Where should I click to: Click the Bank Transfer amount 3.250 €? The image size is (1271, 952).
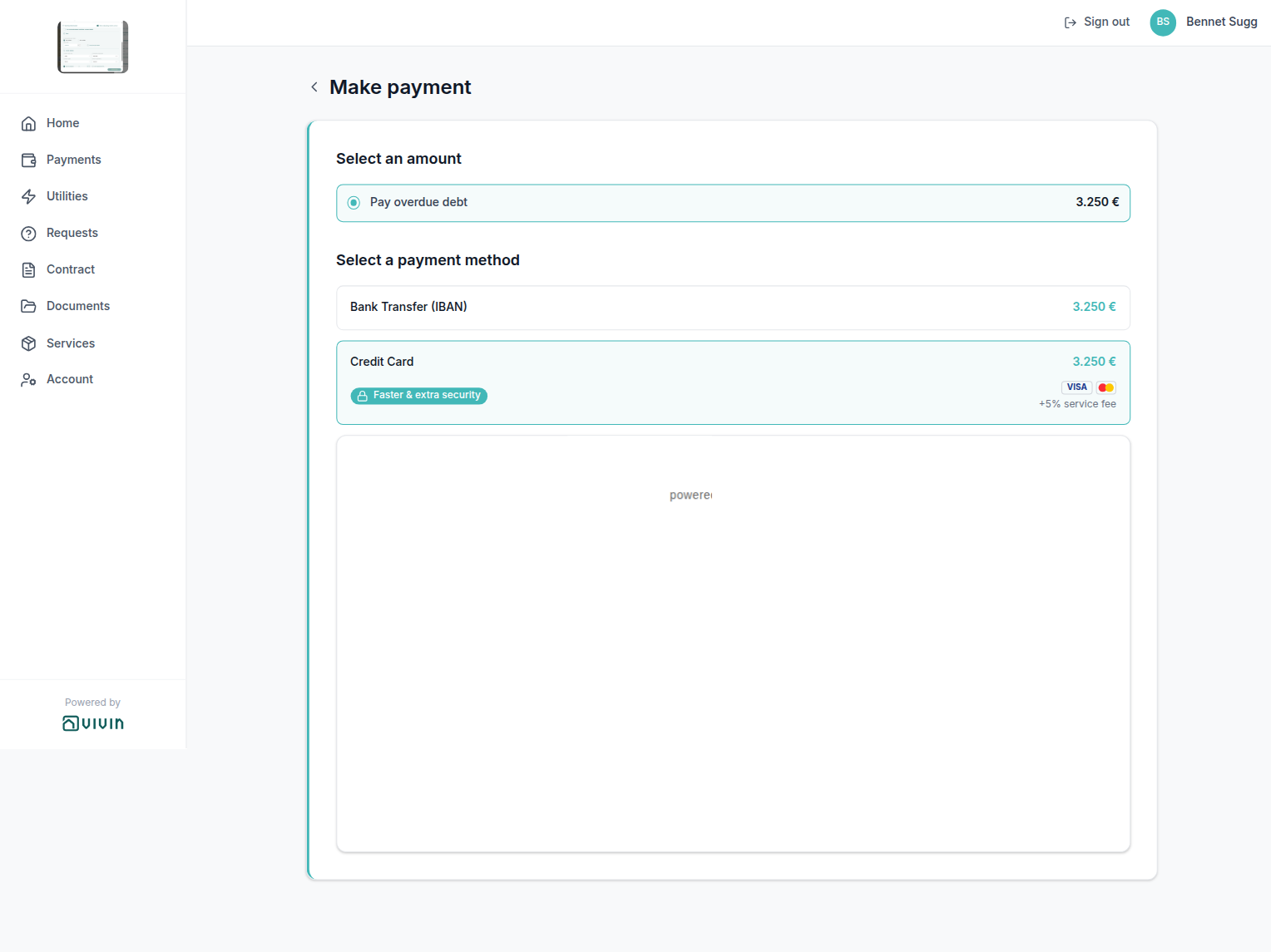tap(1094, 307)
